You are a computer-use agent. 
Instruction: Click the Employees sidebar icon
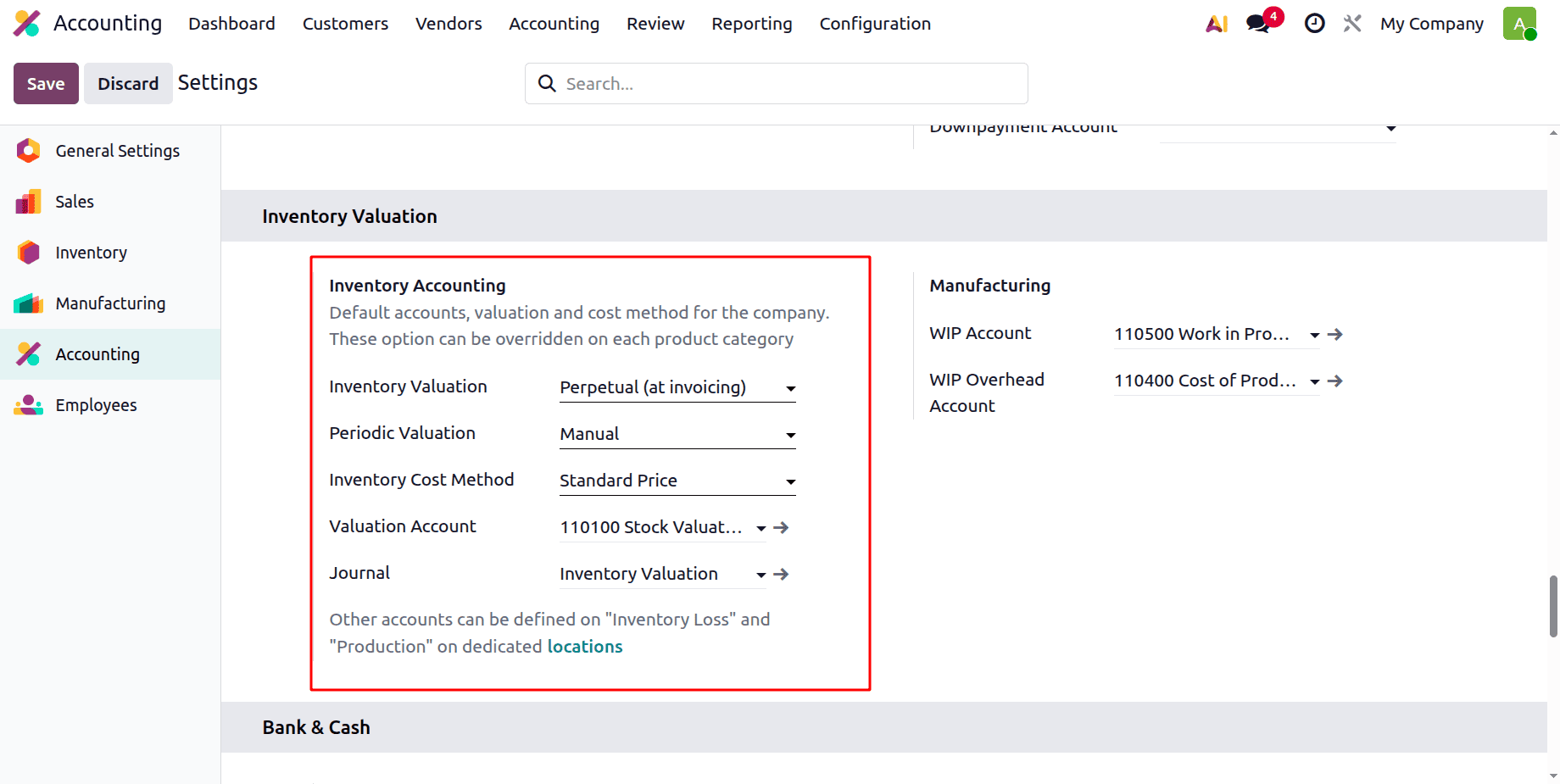(28, 405)
